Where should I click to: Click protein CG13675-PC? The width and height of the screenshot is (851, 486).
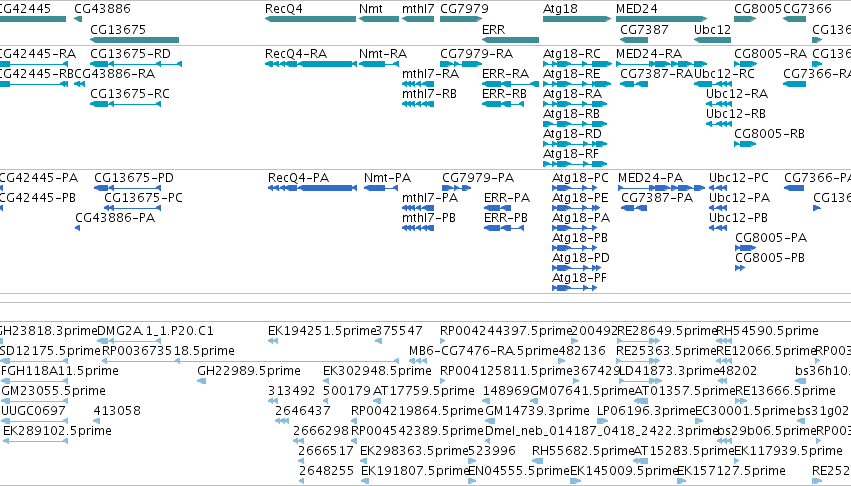coord(132,208)
